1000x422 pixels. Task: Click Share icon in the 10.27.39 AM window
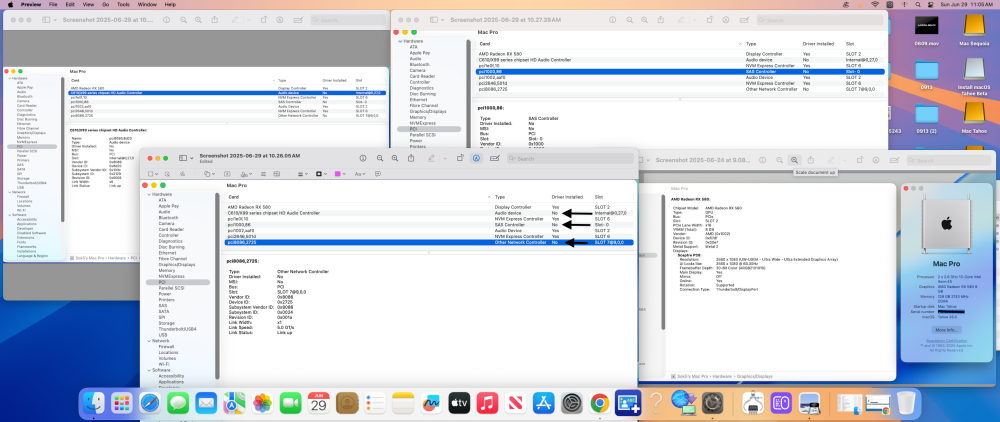659,20
